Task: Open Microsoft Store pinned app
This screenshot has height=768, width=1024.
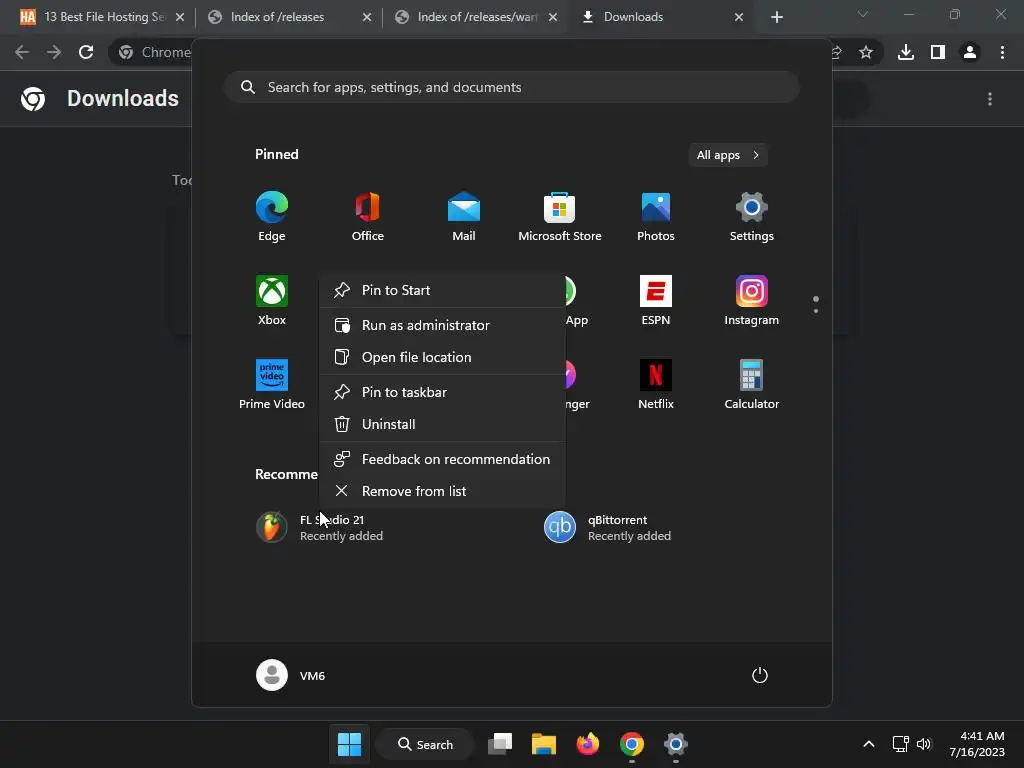Action: 560,216
